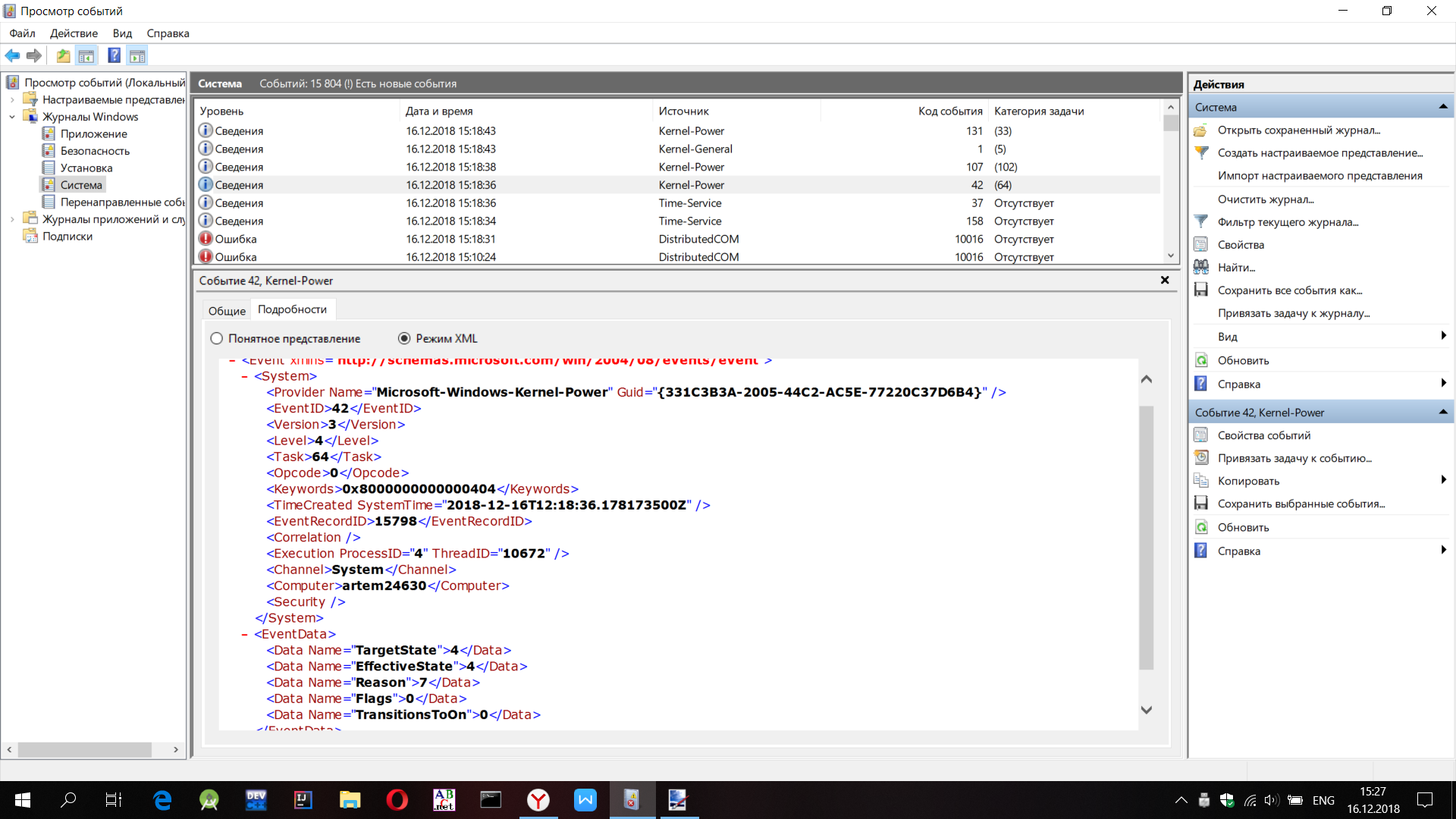
Task: Toggle the Action pane toolbar icon
Action: click(137, 55)
